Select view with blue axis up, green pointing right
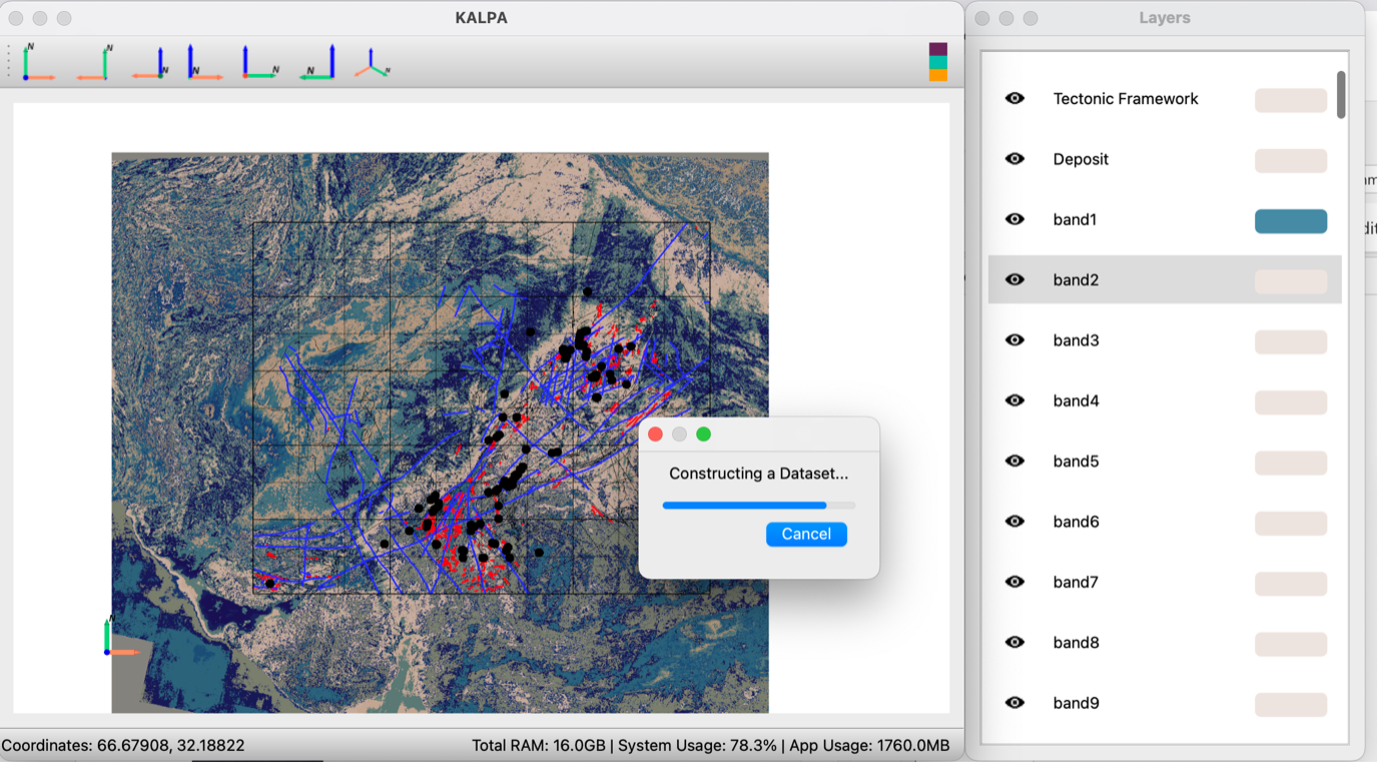Viewport: 1381px width, 766px height. point(260,62)
